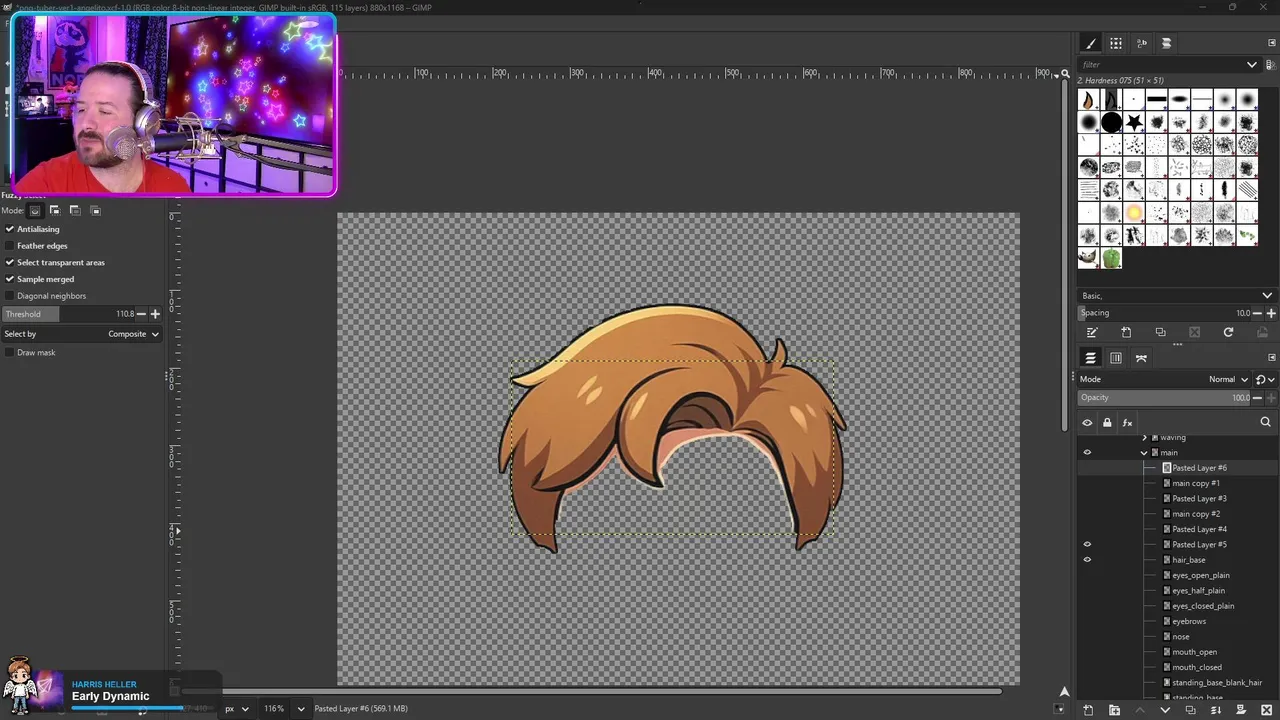Duplicate the selected brush

pos(1160,333)
